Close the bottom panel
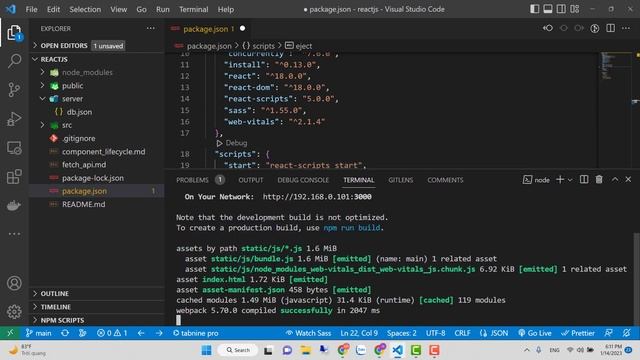 (x=628, y=180)
